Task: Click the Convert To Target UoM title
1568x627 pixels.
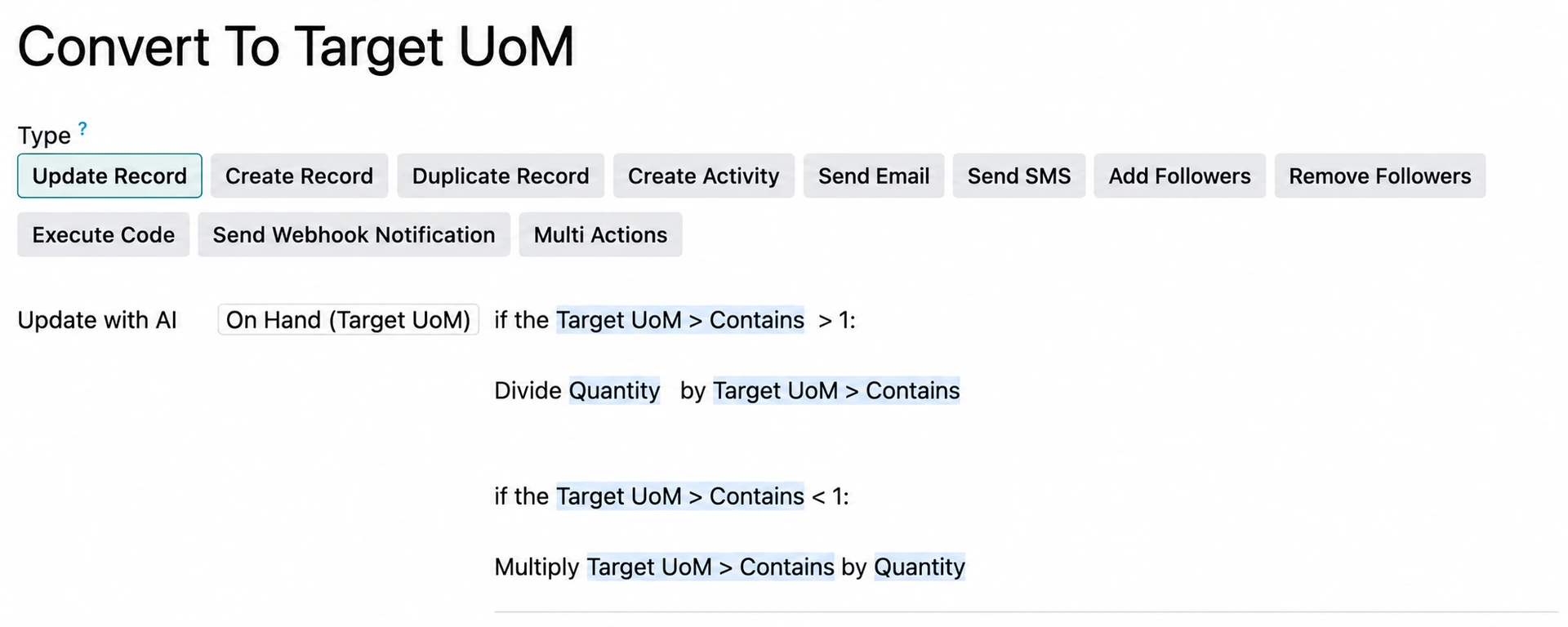Action: click(x=296, y=47)
